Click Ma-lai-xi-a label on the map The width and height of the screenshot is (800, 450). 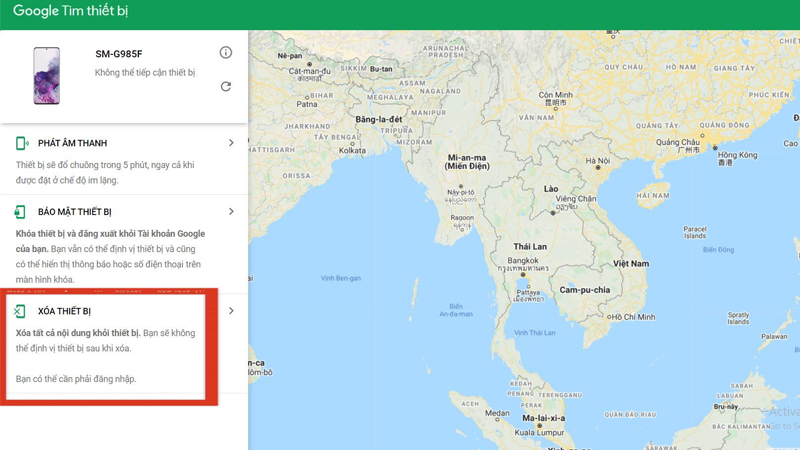(x=543, y=418)
